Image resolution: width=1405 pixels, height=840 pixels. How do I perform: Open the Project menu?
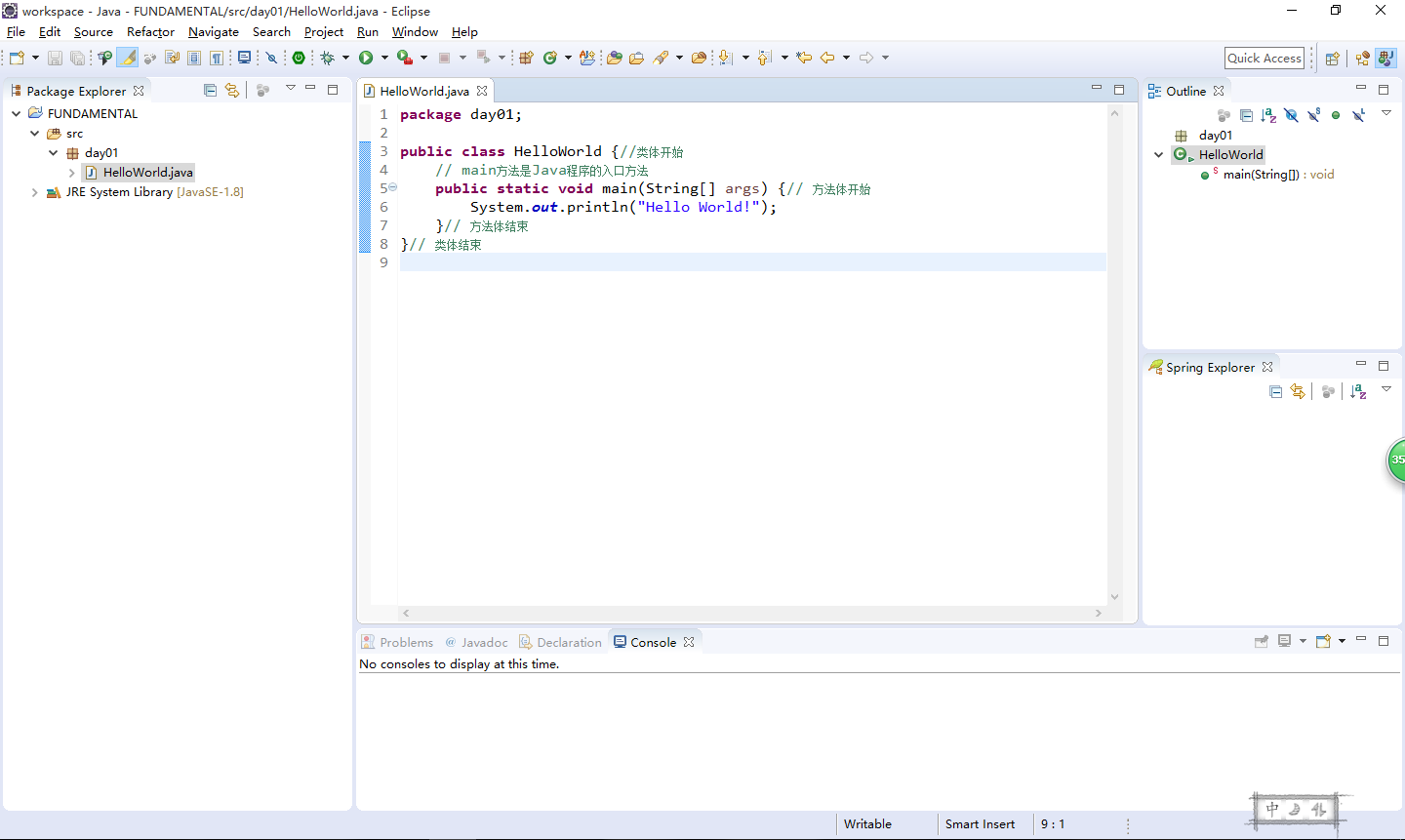coord(324,32)
